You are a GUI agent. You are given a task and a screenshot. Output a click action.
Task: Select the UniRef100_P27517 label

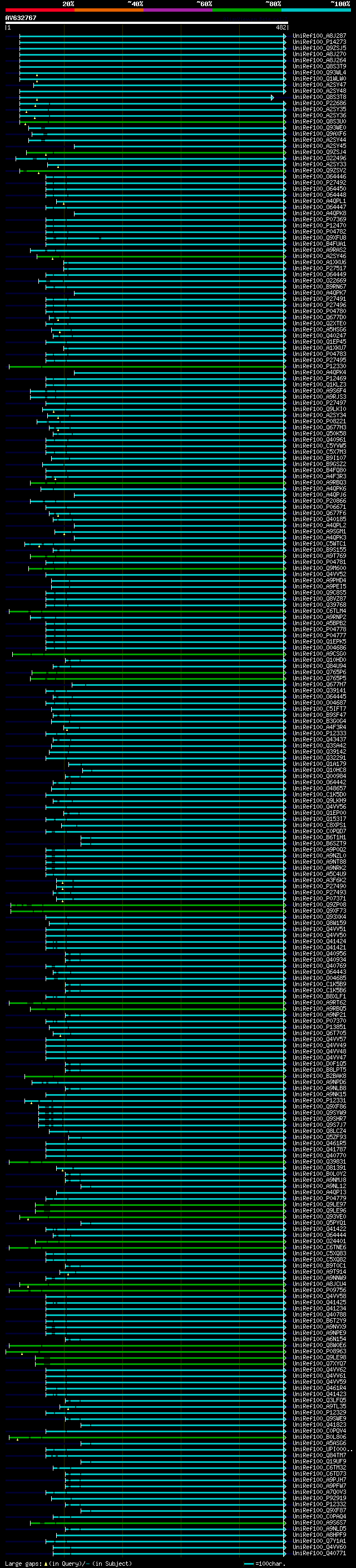pyautogui.click(x=319, y=269)
